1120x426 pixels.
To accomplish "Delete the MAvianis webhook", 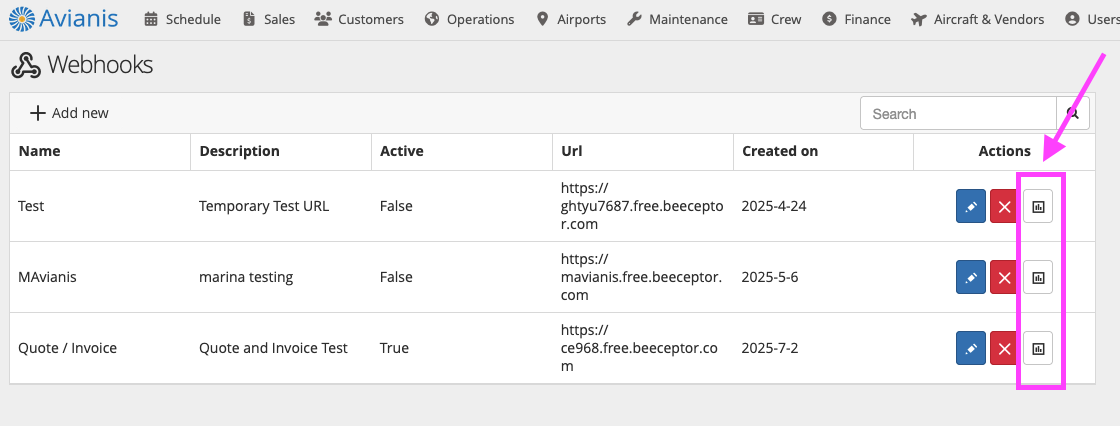I will pos(1004,277).
